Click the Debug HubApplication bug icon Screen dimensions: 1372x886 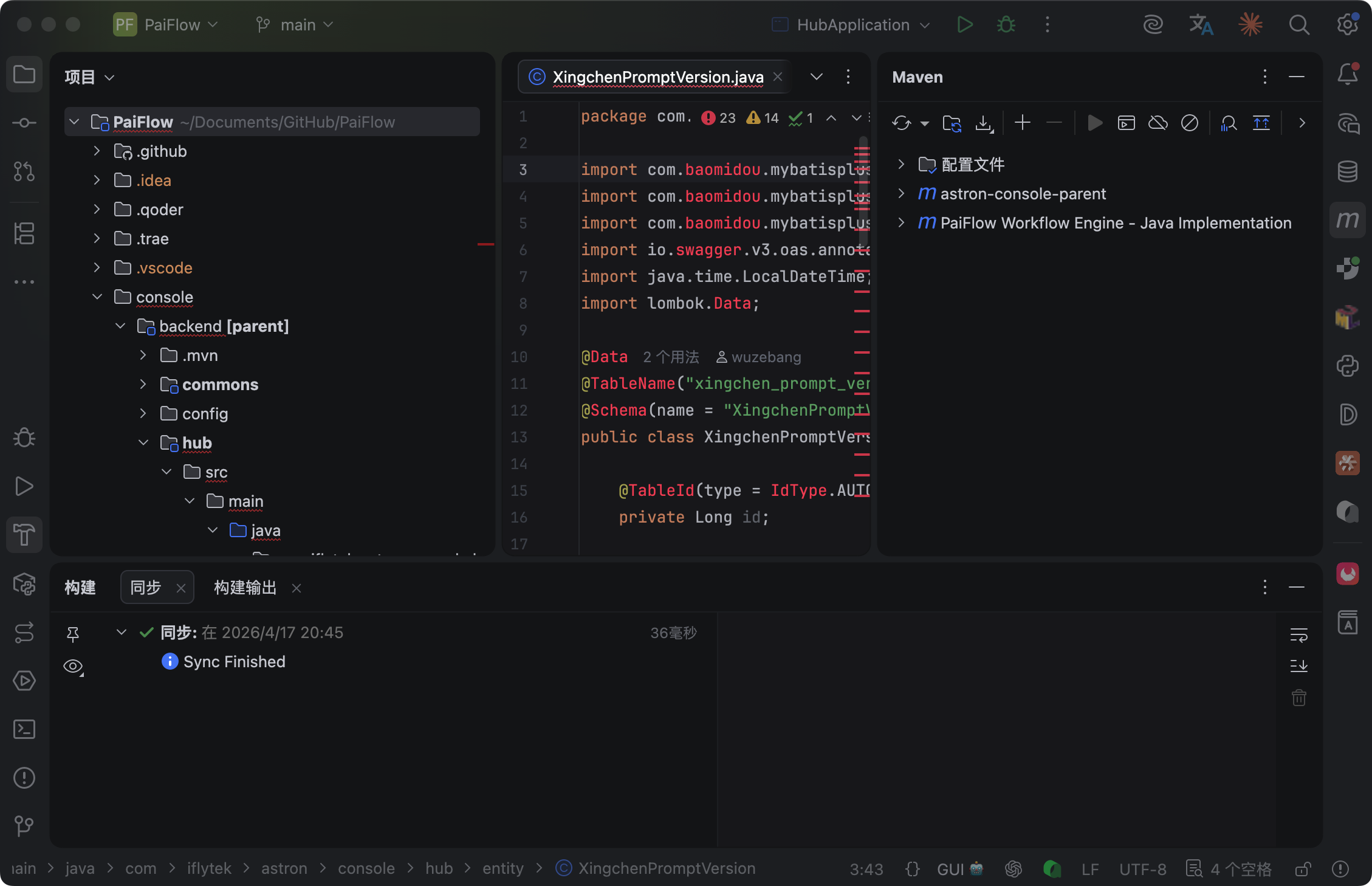(1006, 25)
